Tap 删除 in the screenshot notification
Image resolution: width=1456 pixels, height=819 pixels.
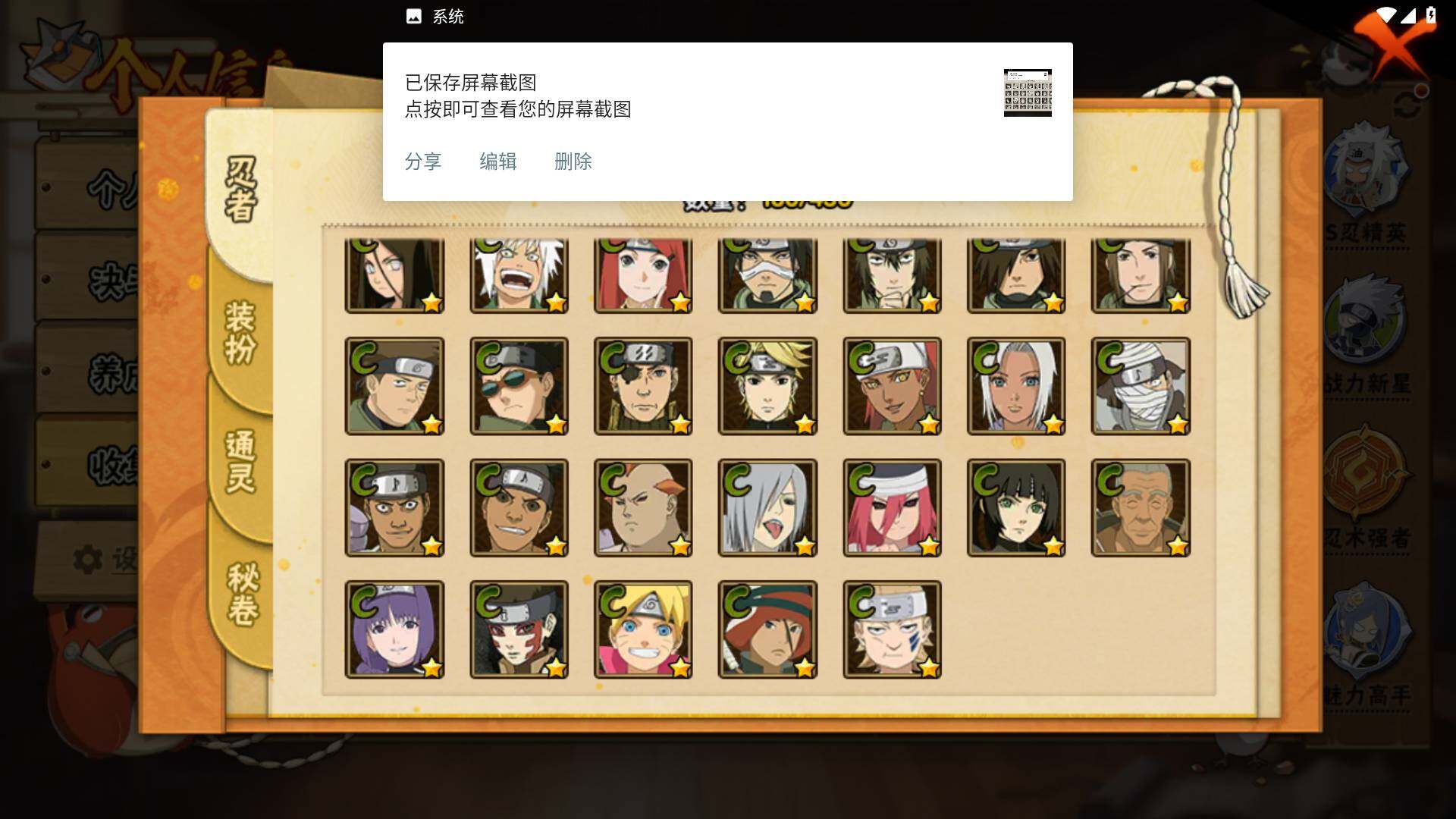point(573,162)
